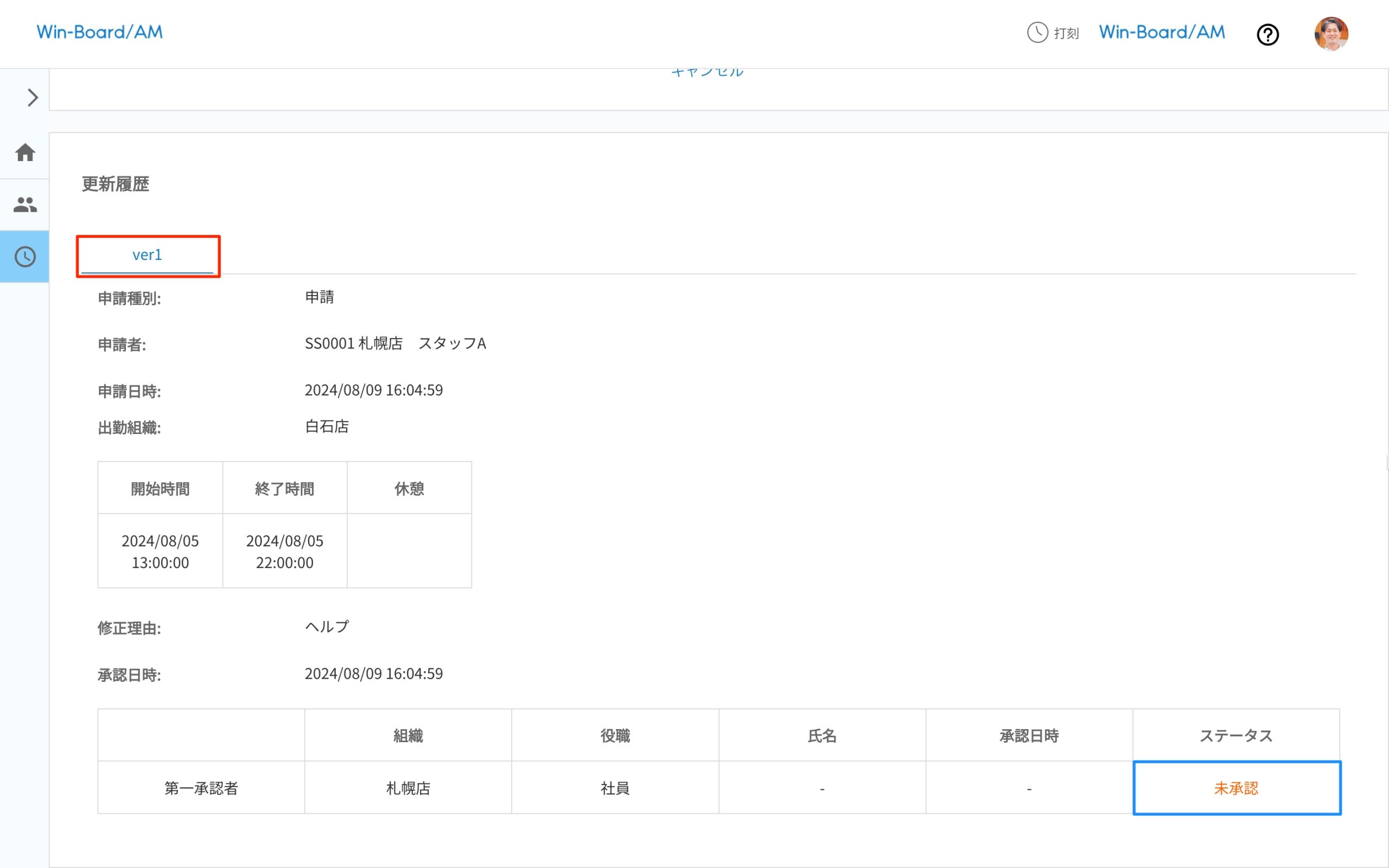Screen dimensions: 1389x868
Task: Click the ステータス column header
Action: (x=1236, y=736)
